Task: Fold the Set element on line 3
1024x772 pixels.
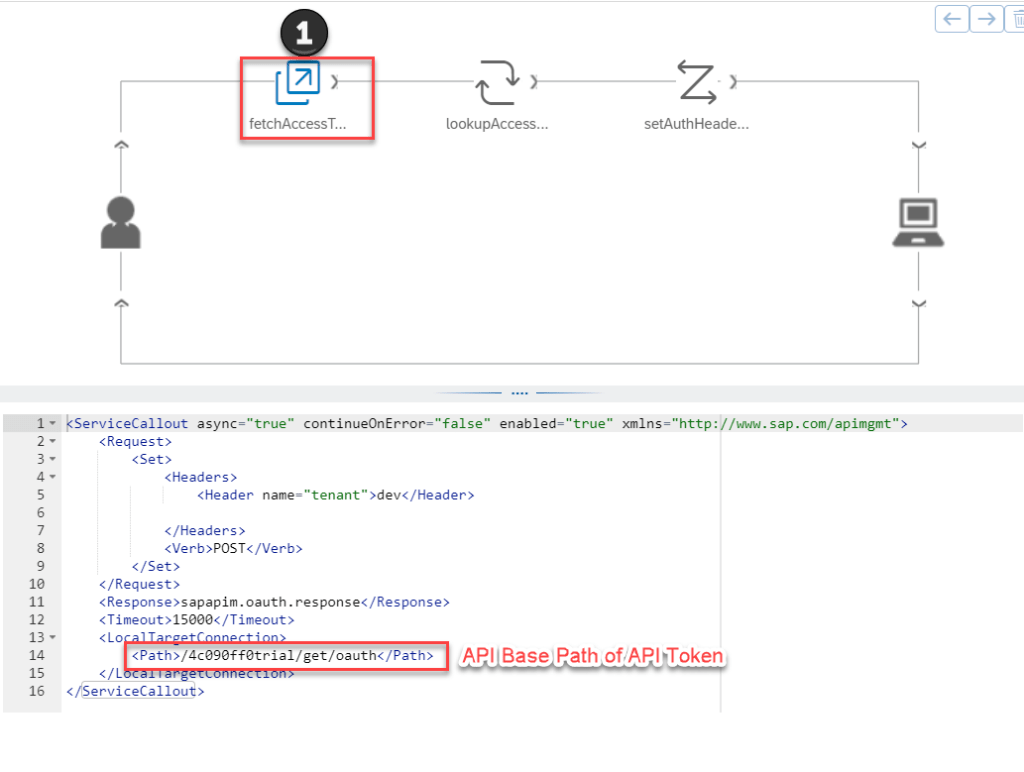Action: 52,459
